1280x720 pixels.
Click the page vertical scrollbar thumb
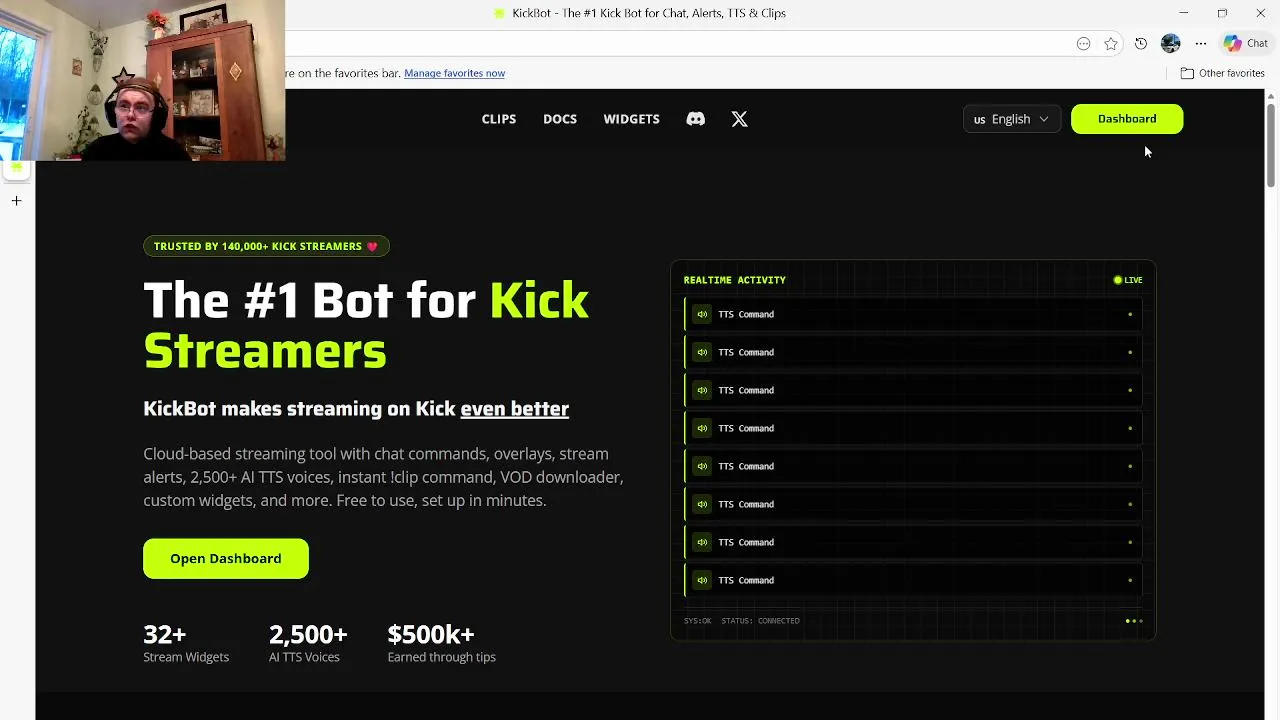(x=1271, y=145)
